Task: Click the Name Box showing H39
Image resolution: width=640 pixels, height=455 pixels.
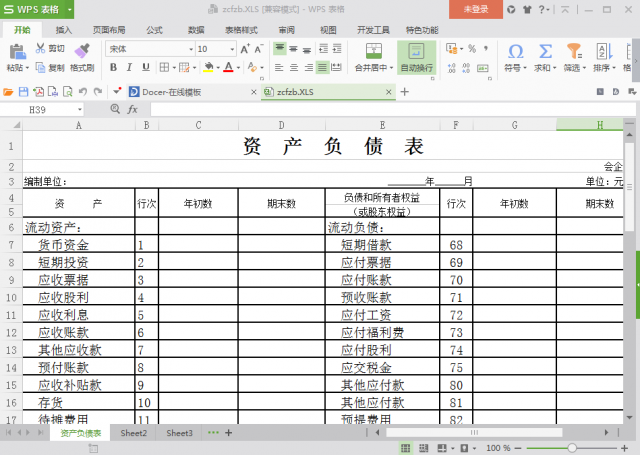Action: coord(50,109)
